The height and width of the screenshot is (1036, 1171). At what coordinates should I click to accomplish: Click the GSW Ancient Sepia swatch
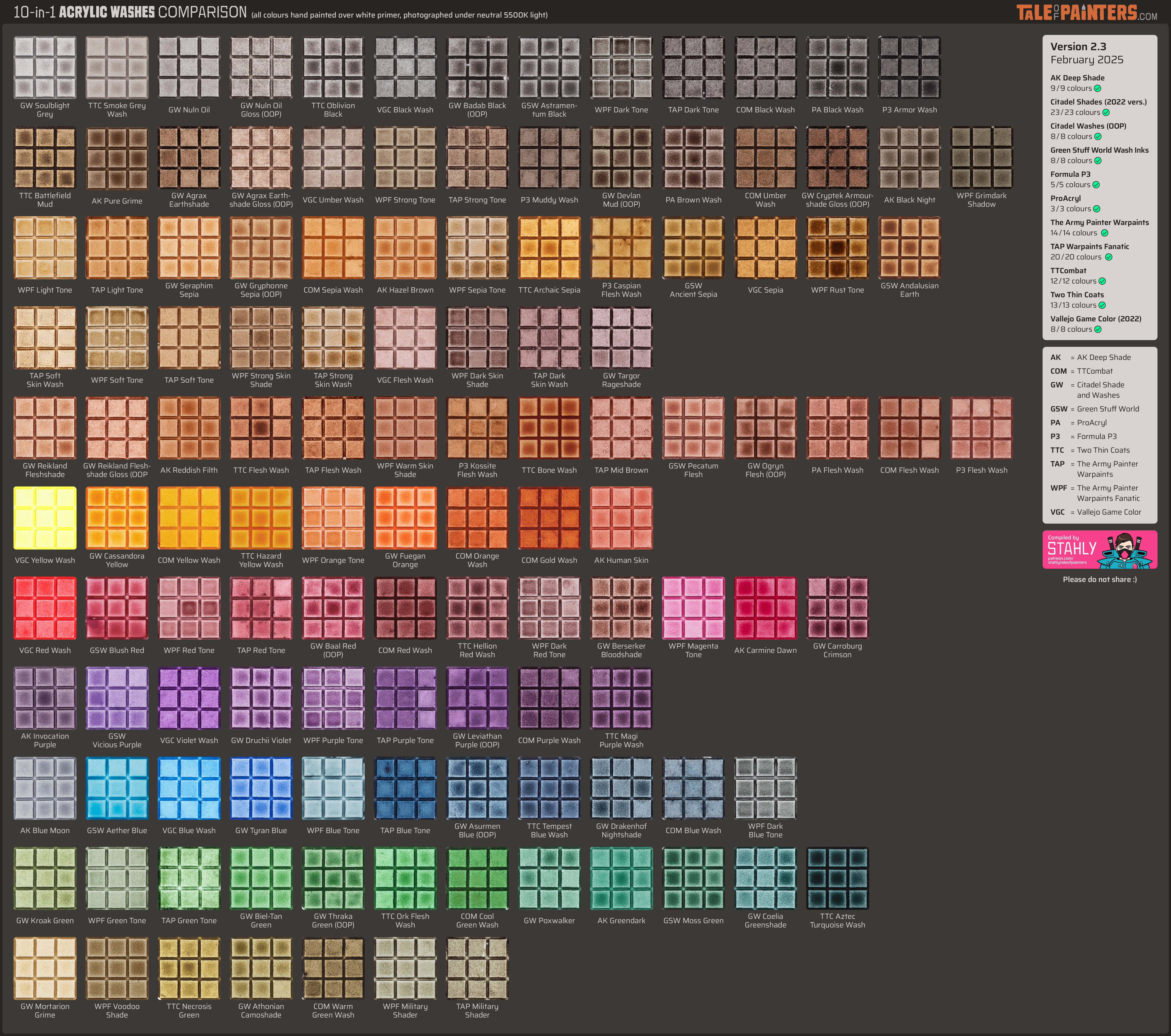[693, 248]
